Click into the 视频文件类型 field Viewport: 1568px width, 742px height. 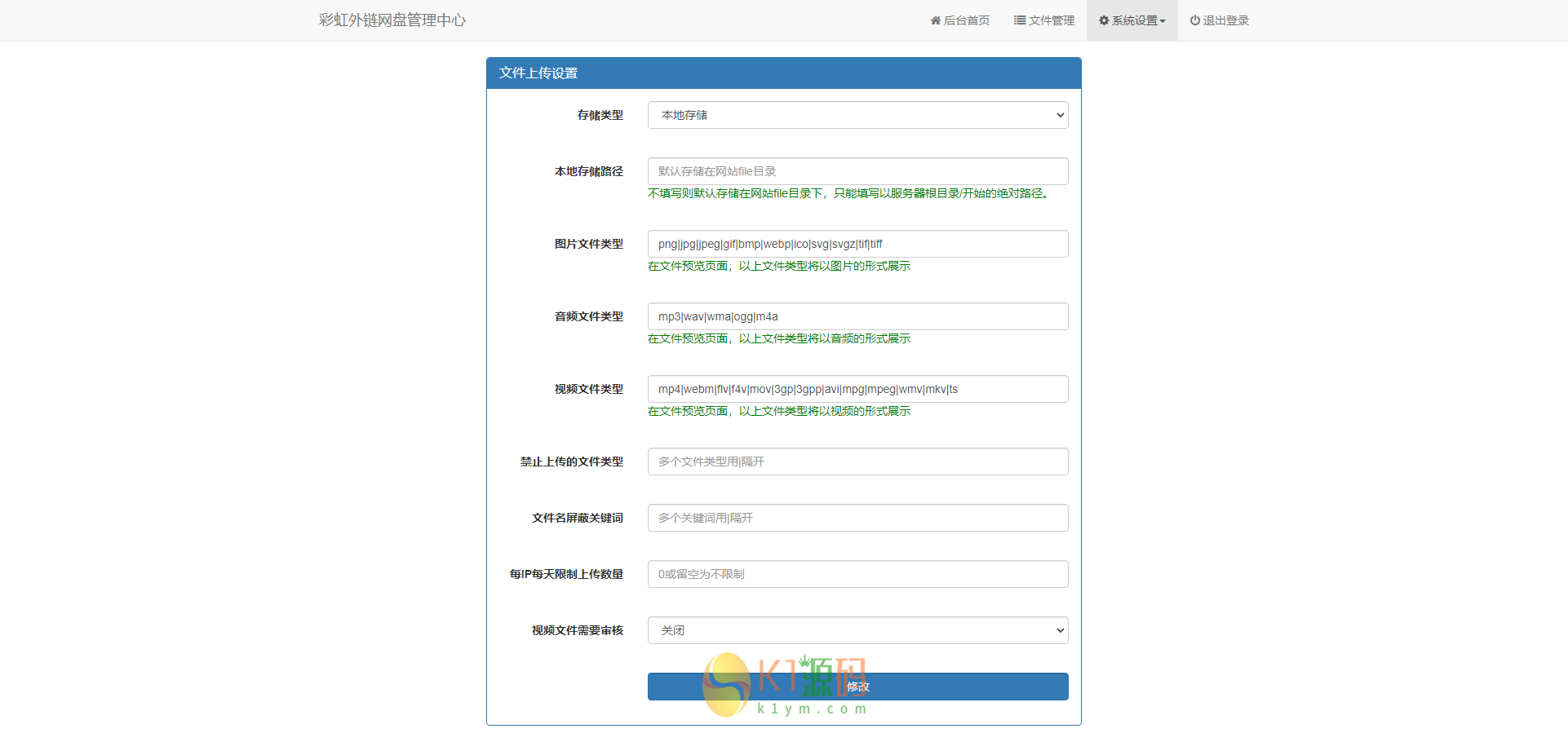click(857, 389)
